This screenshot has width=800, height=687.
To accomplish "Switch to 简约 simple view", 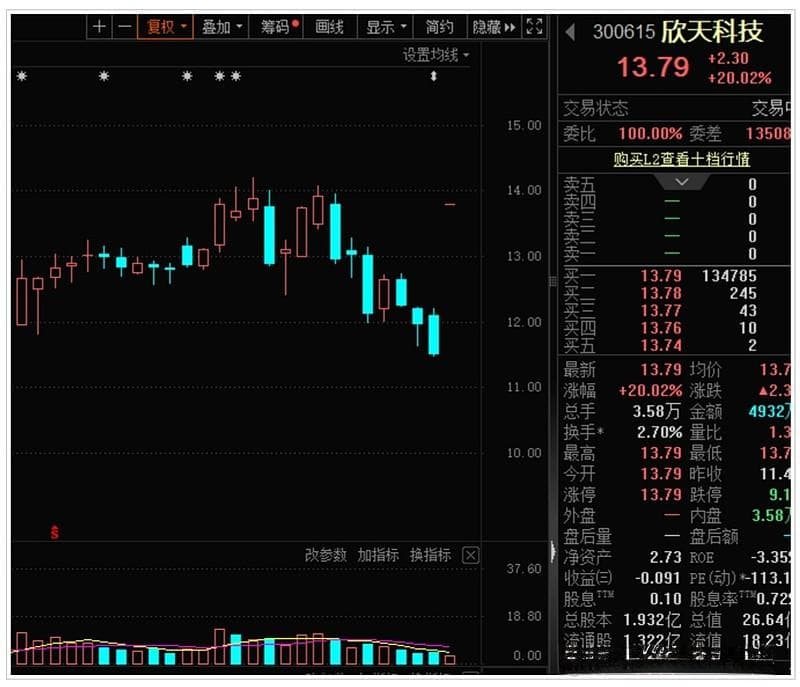I will [439, 27].
